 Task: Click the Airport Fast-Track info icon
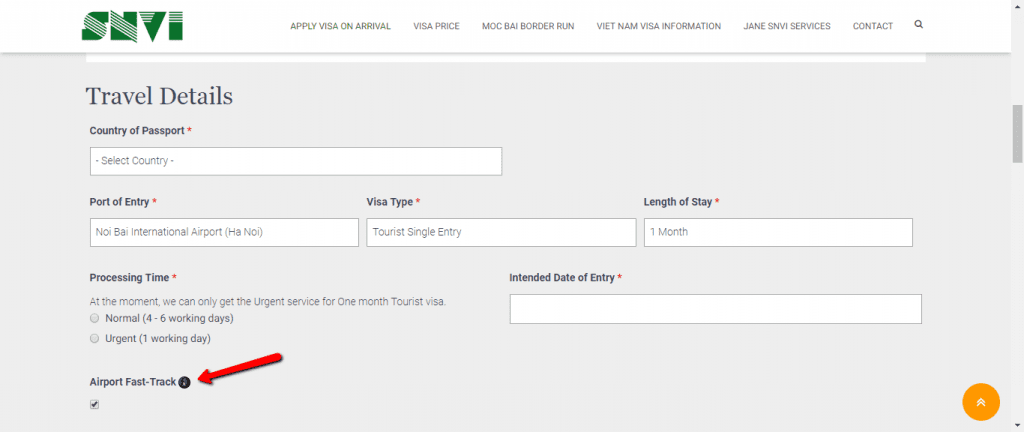(184, 382)
